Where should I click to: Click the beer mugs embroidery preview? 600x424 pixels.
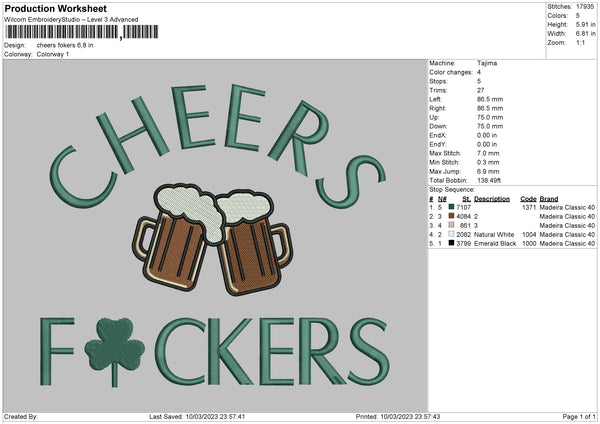[212, 239]
